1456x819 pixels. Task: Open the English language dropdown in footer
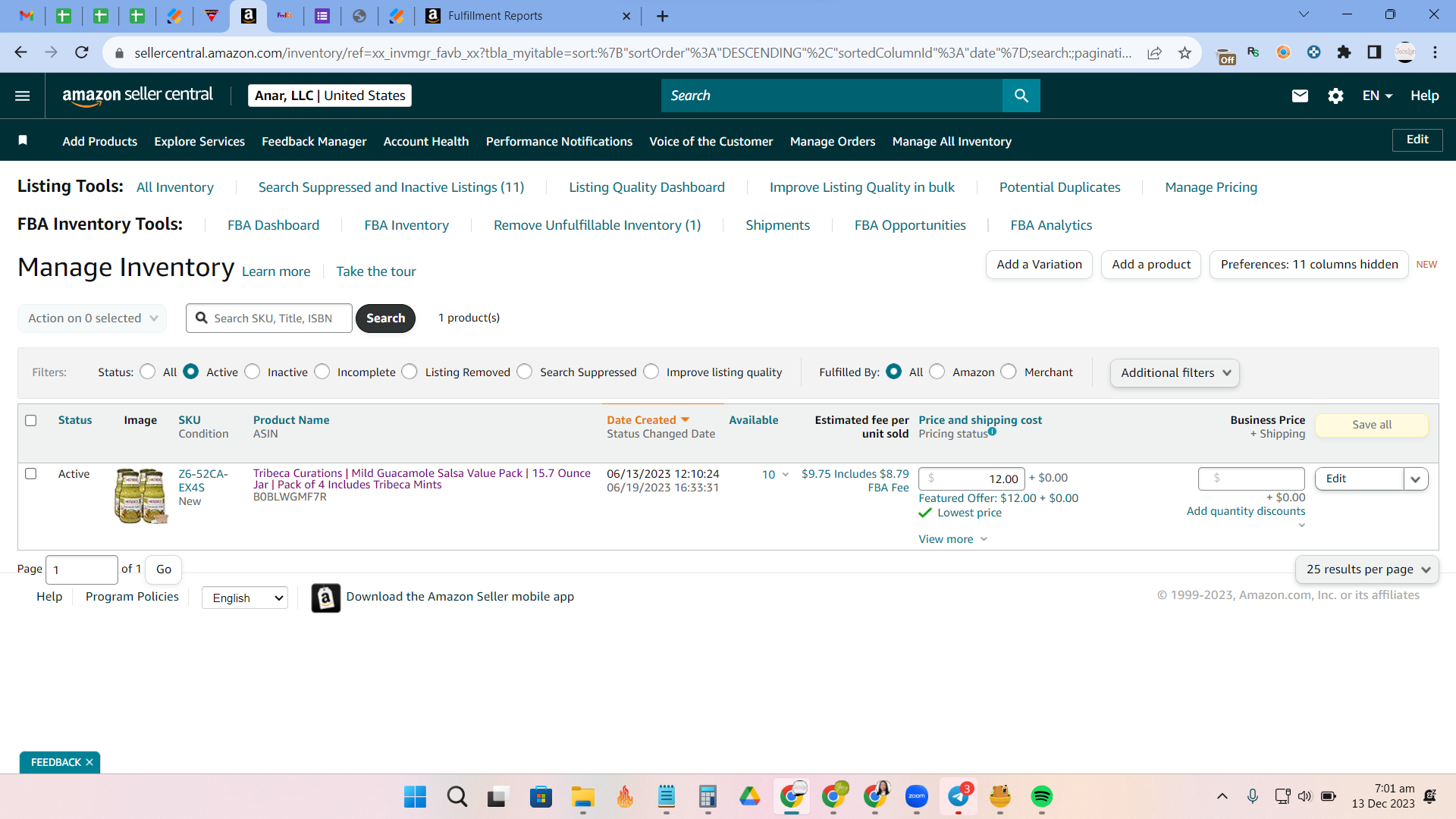click(245, 598)
